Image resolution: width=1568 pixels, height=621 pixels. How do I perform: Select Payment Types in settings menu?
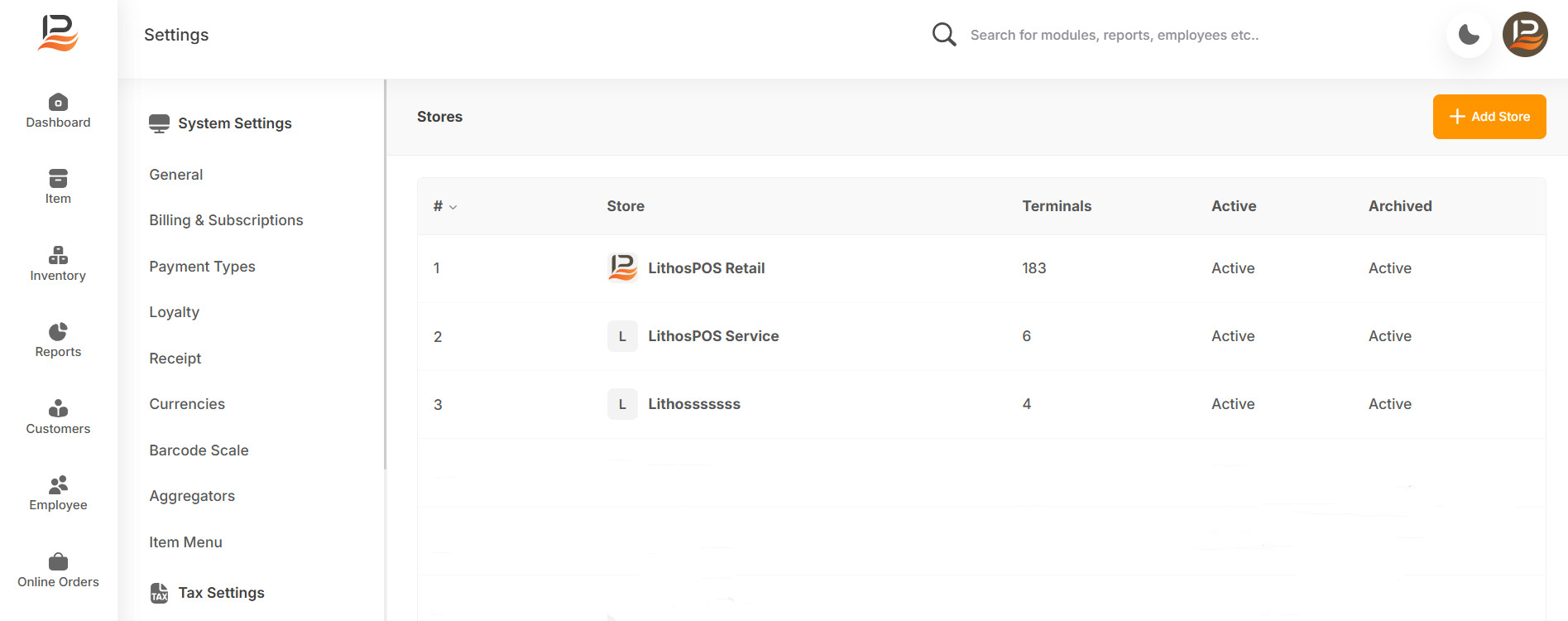tap(202, 267)
